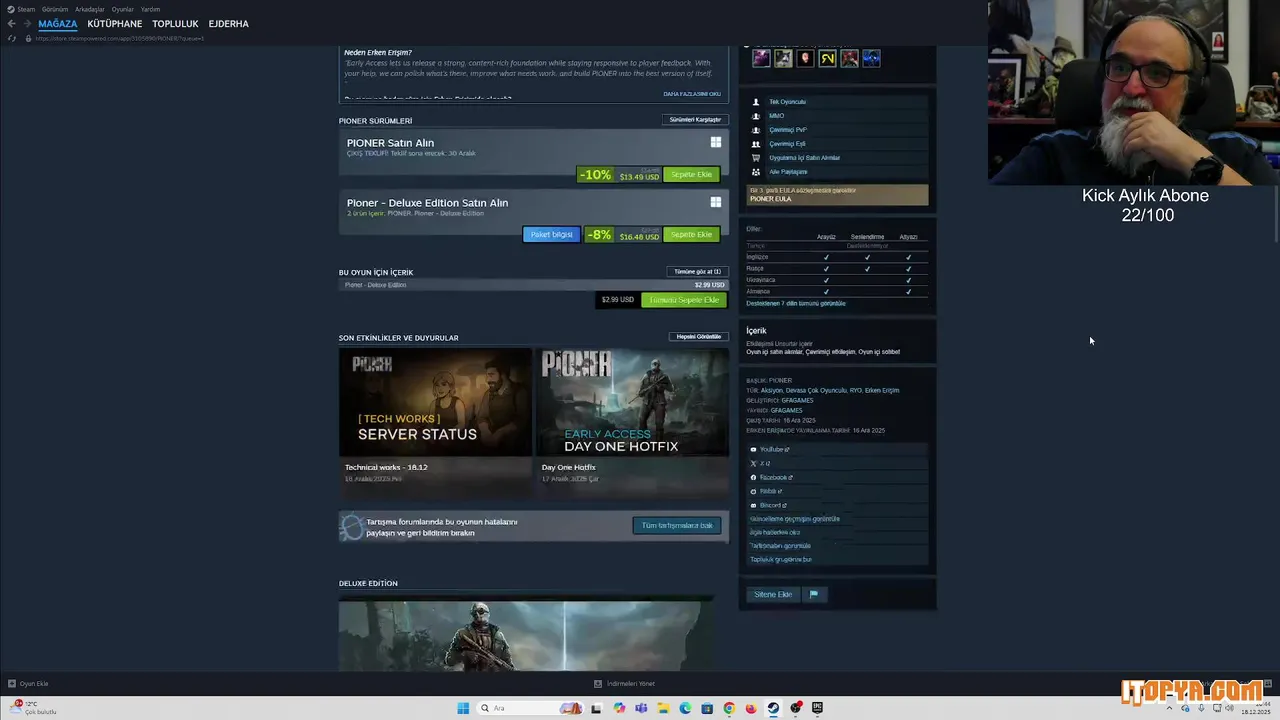This screenshot has width=1280, height=720.
Task: Click Hepsini Görüntüle for events
Action: pos(698,337)
